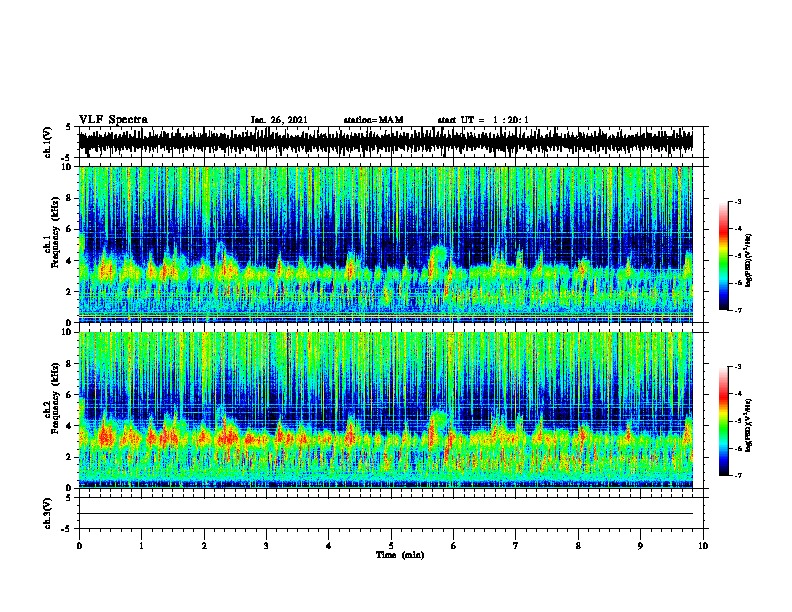Click the "8" kHz tick on ch.2 spectrogram axis
Viewport: 792px width, 612px height.
pyautogui.click(x=70, y=364)
